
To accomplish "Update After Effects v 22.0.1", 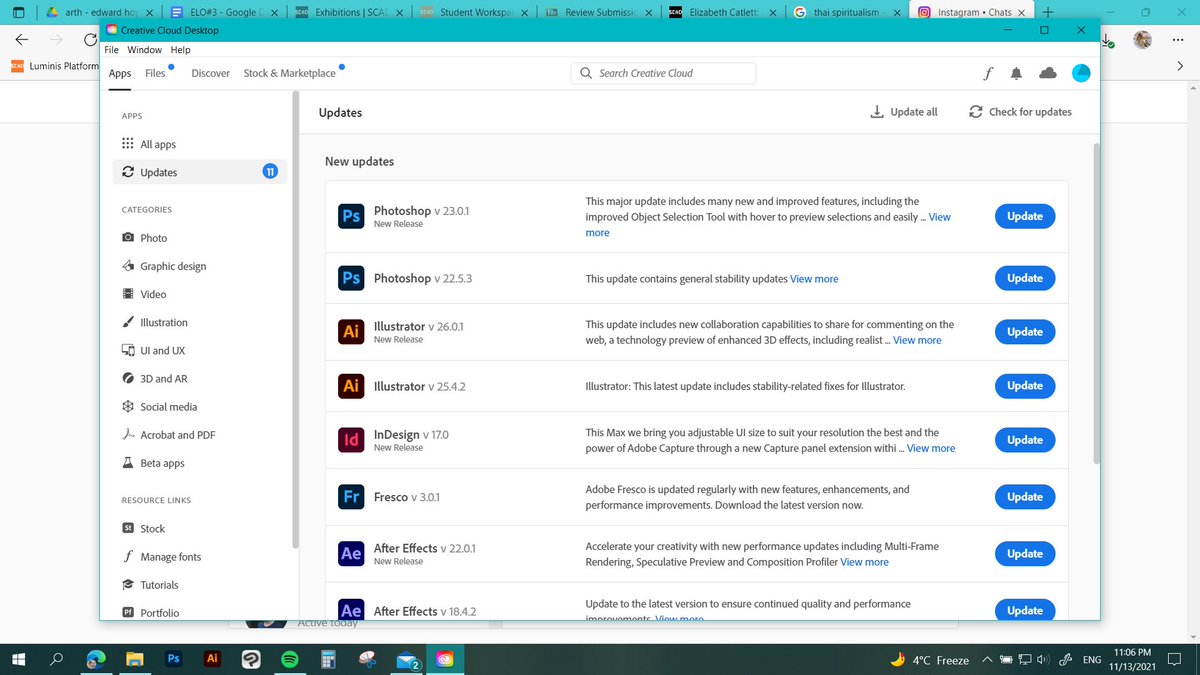I will click(x=1025, y=553).
